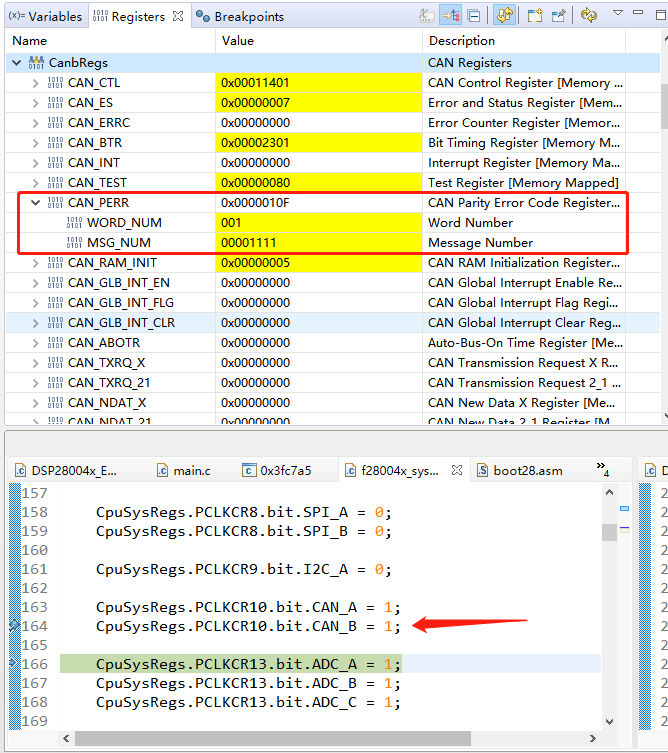Screen dimensions: 668x753
Task: Open the main.c editor tab
Action: point(184,471)
